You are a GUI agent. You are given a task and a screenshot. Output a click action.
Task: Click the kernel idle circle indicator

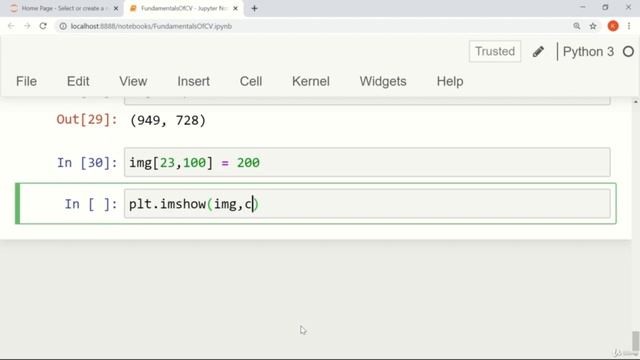pos(629,52)
